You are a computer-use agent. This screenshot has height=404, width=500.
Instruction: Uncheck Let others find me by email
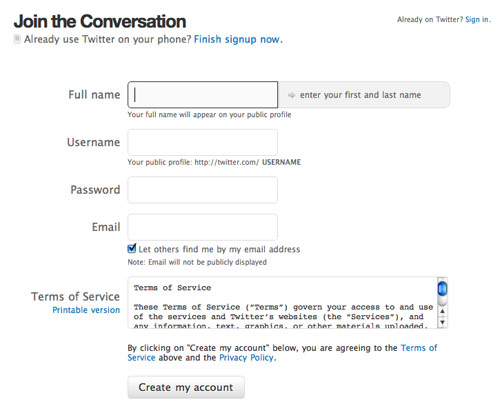pos(132,249)
